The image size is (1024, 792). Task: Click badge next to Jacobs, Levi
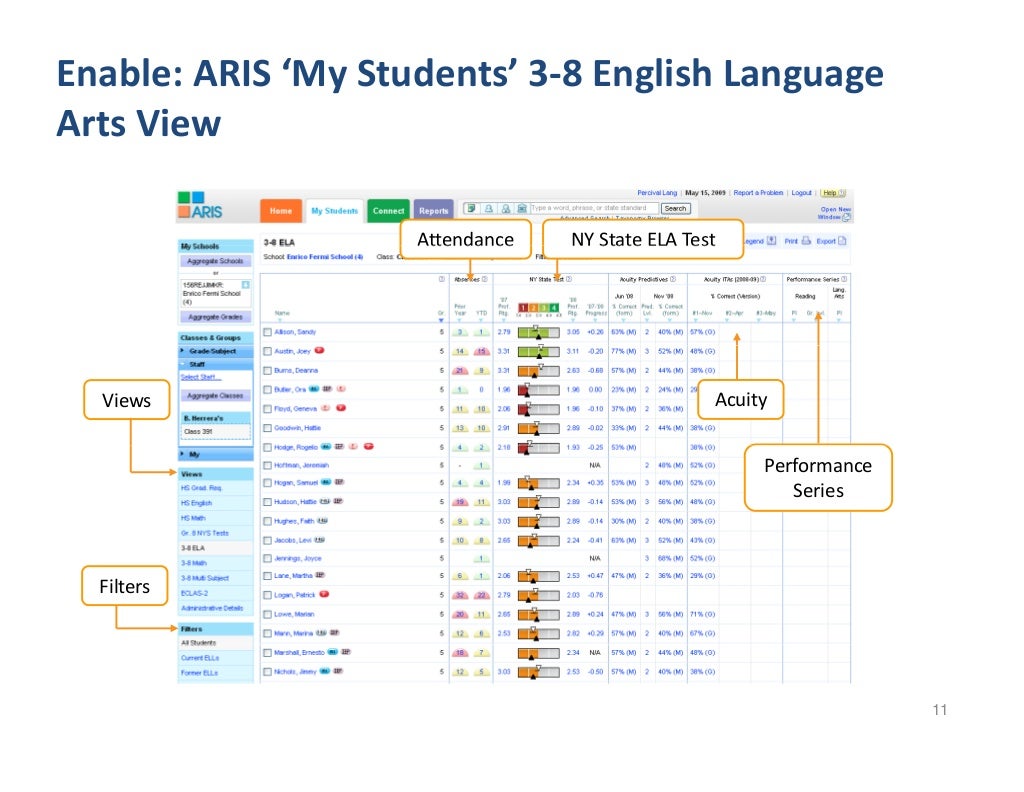tap(319, 539)
